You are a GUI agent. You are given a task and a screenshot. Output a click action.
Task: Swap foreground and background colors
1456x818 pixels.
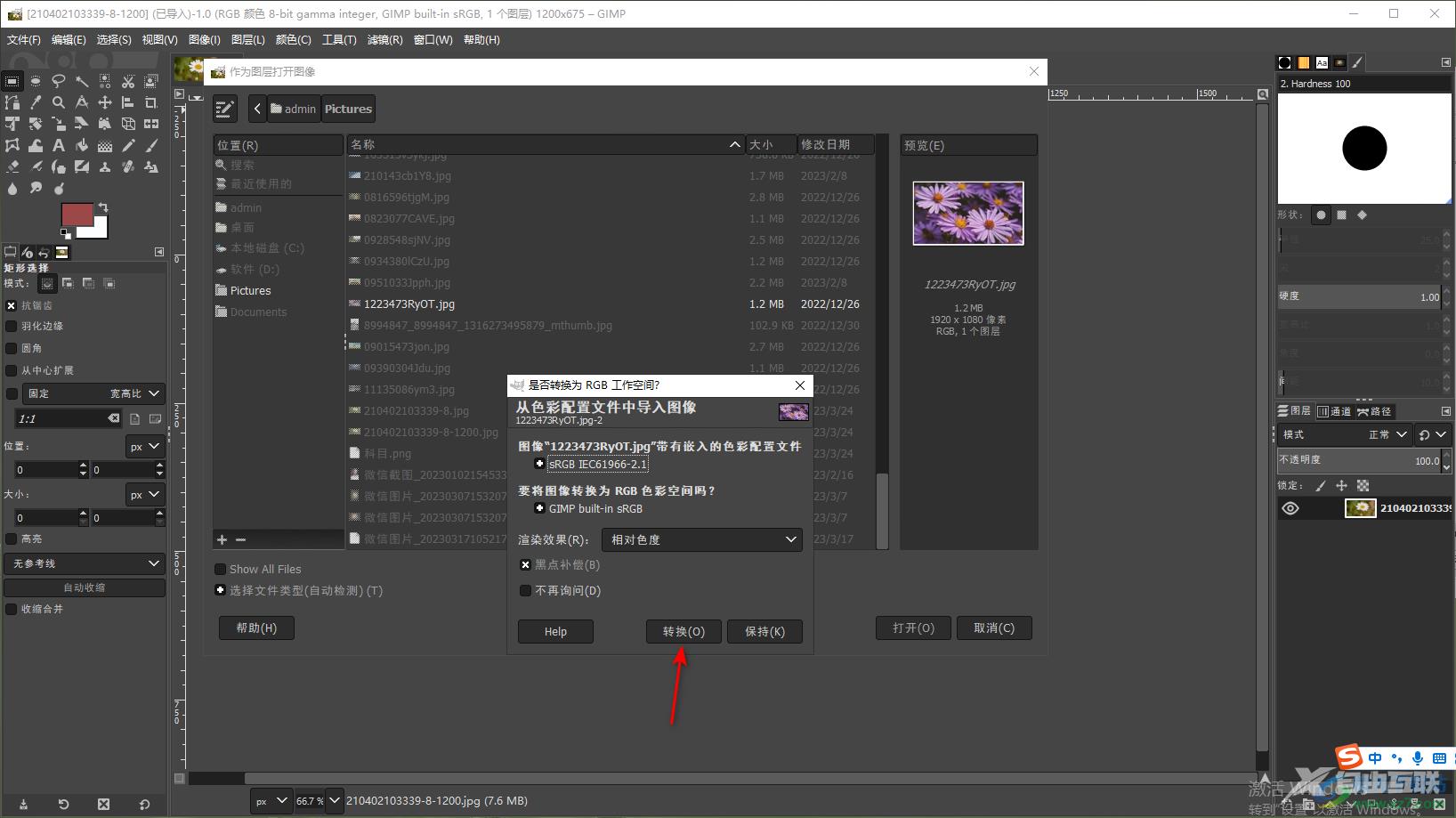point(103,207)
